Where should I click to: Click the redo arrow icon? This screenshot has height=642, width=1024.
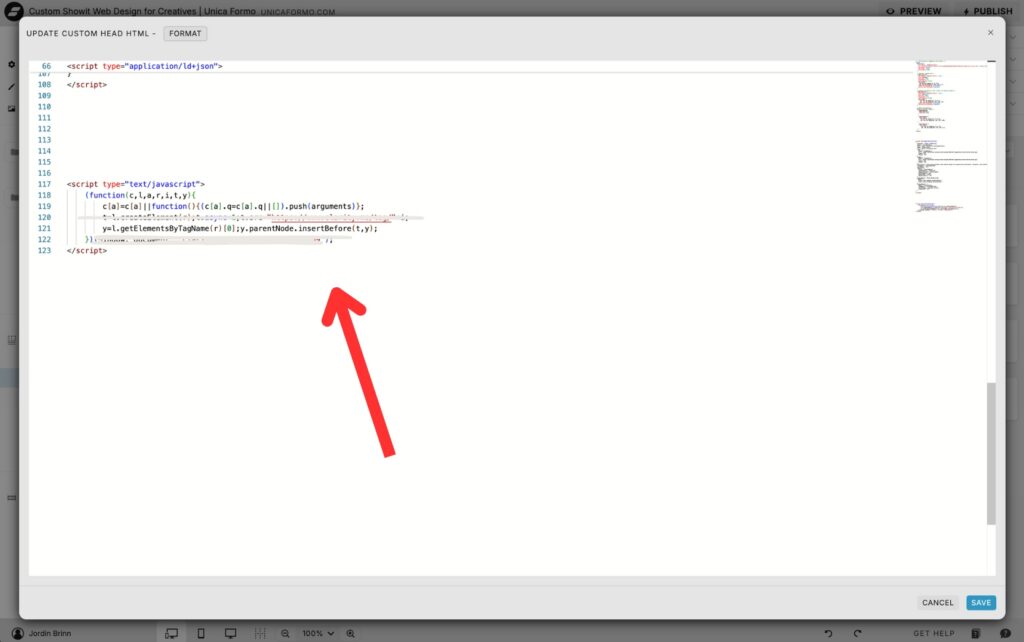click(x=856, y=633)
